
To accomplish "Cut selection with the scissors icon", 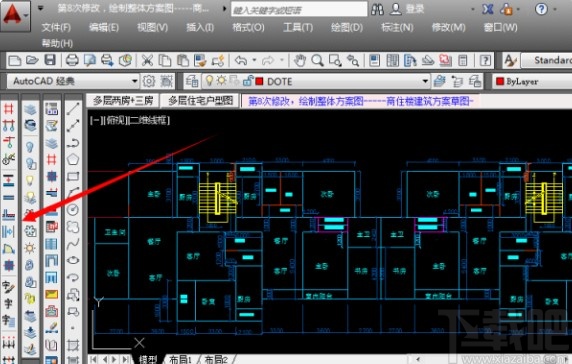I will click(x=147, y=60).
